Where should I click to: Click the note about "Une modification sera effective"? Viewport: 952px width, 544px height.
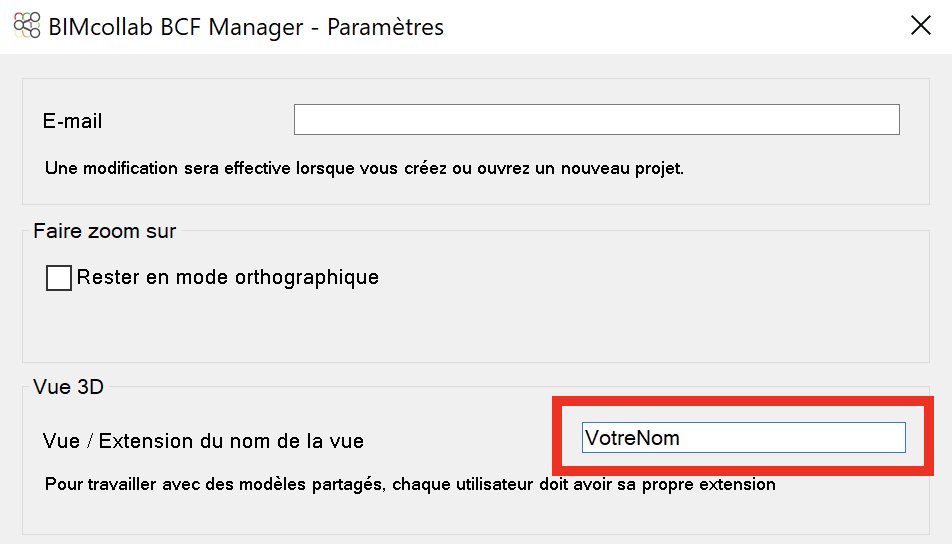[364, 168]
